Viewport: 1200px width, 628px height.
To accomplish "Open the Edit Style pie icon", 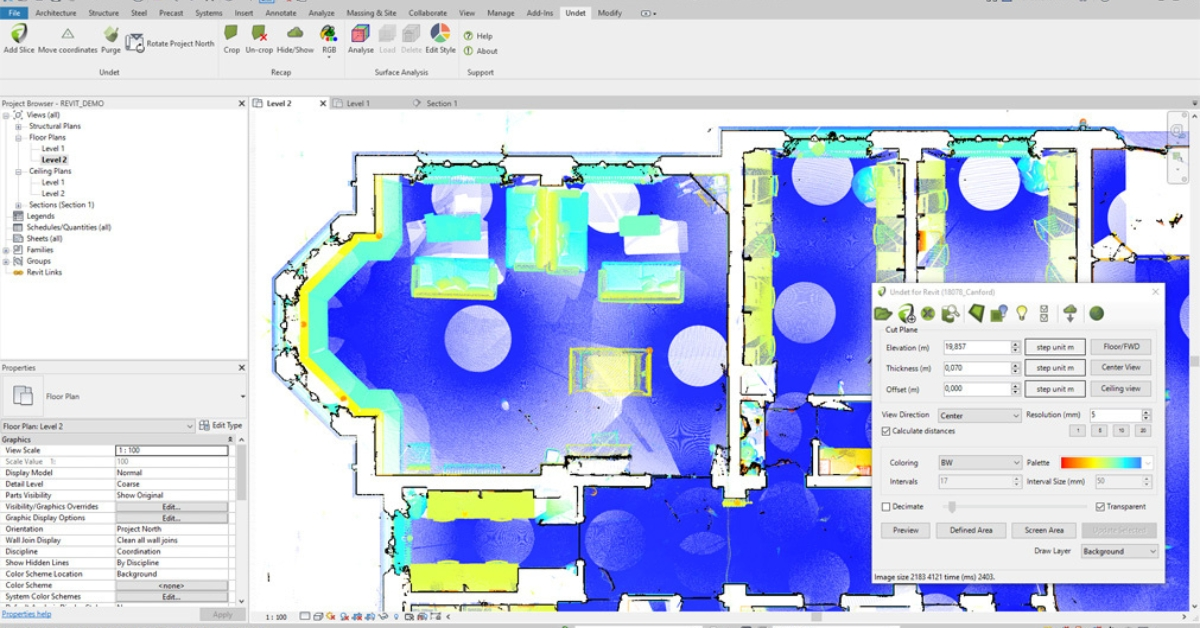I will tap(440, 33).
